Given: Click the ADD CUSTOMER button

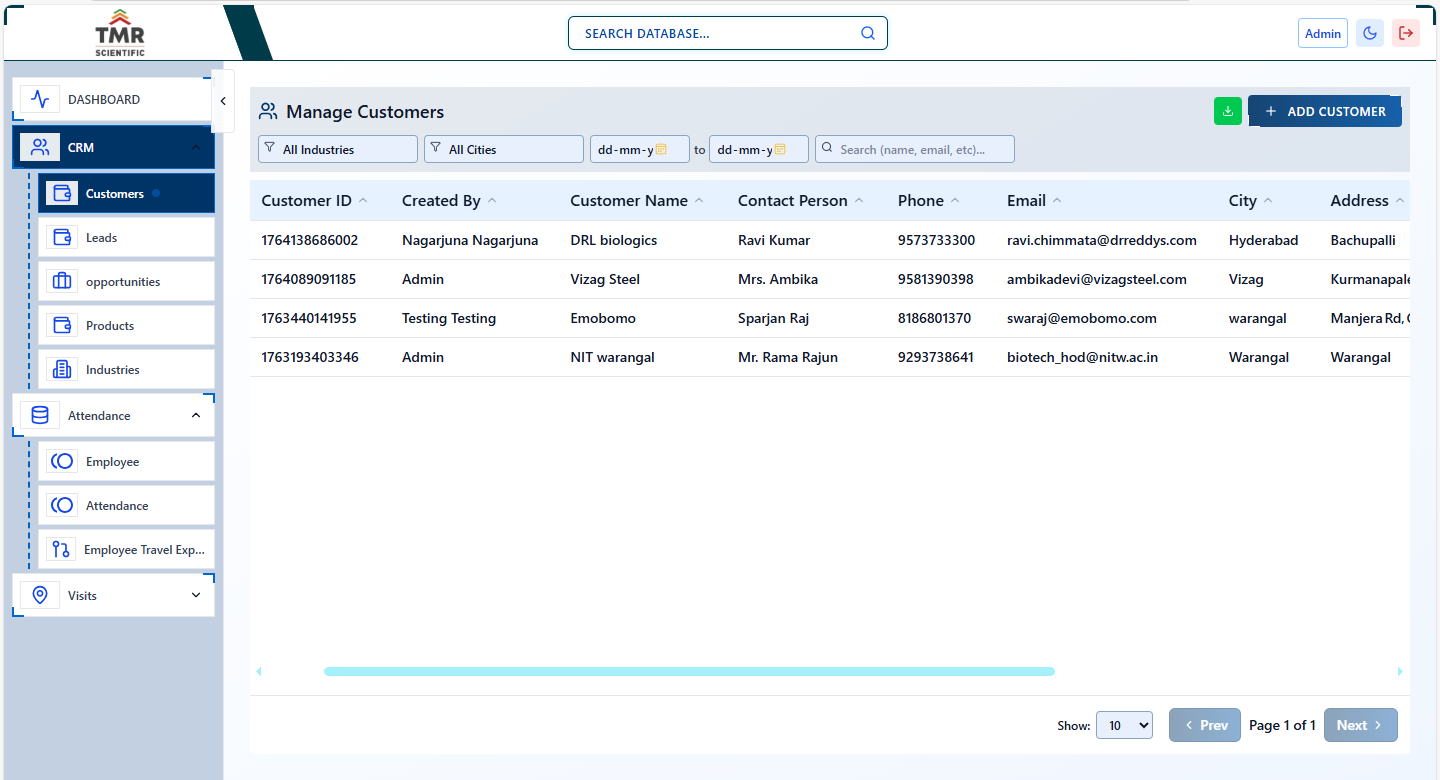Looking at the screenshot, I should point(1325,111).
